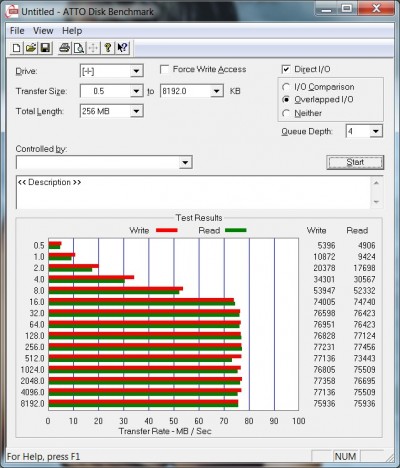The width and height of the screenshot is (400, 468).
Task: Toggle the Direct I/O checkbox
Action: [286, 69]
